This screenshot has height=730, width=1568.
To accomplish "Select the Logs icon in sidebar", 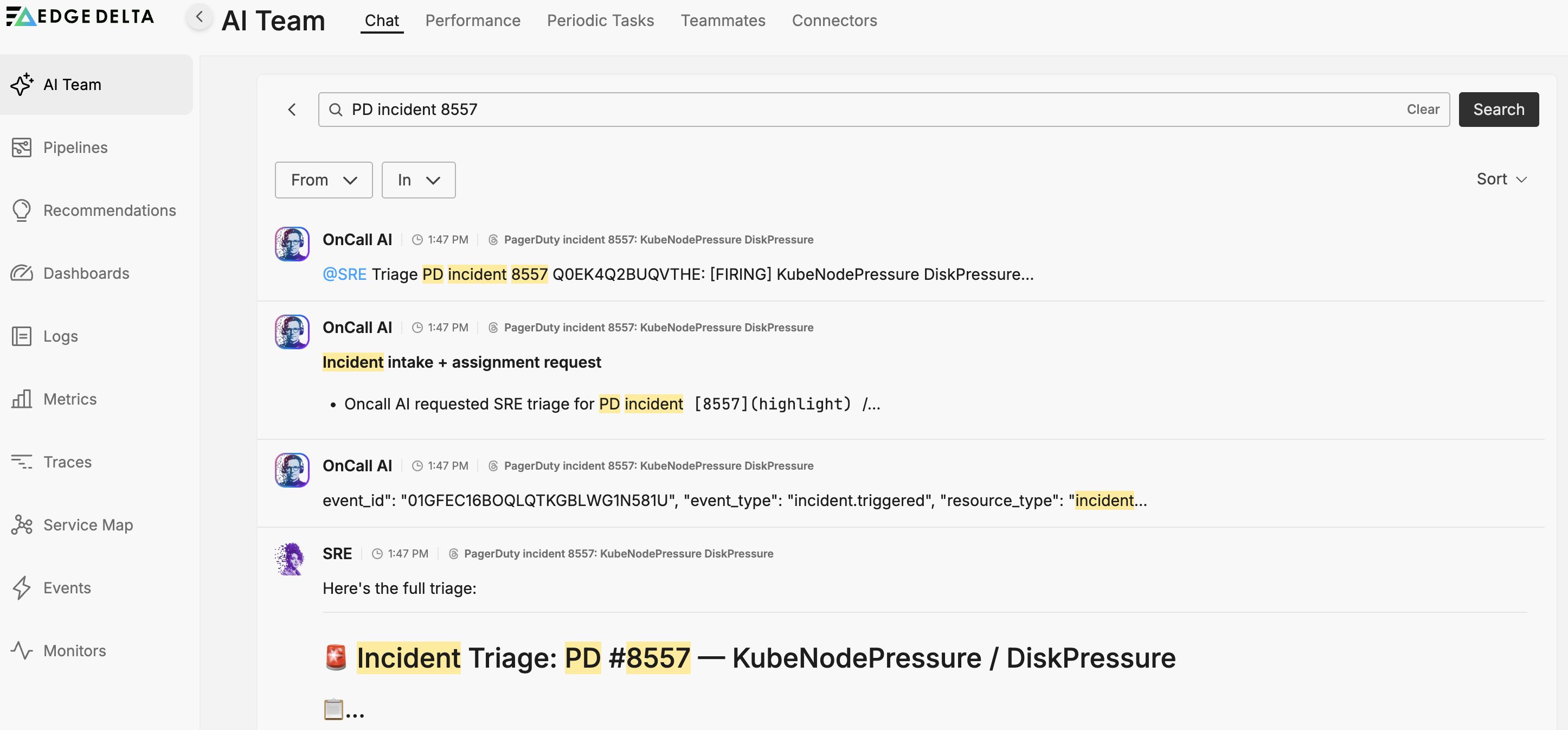I will click(x=21, y=336).
